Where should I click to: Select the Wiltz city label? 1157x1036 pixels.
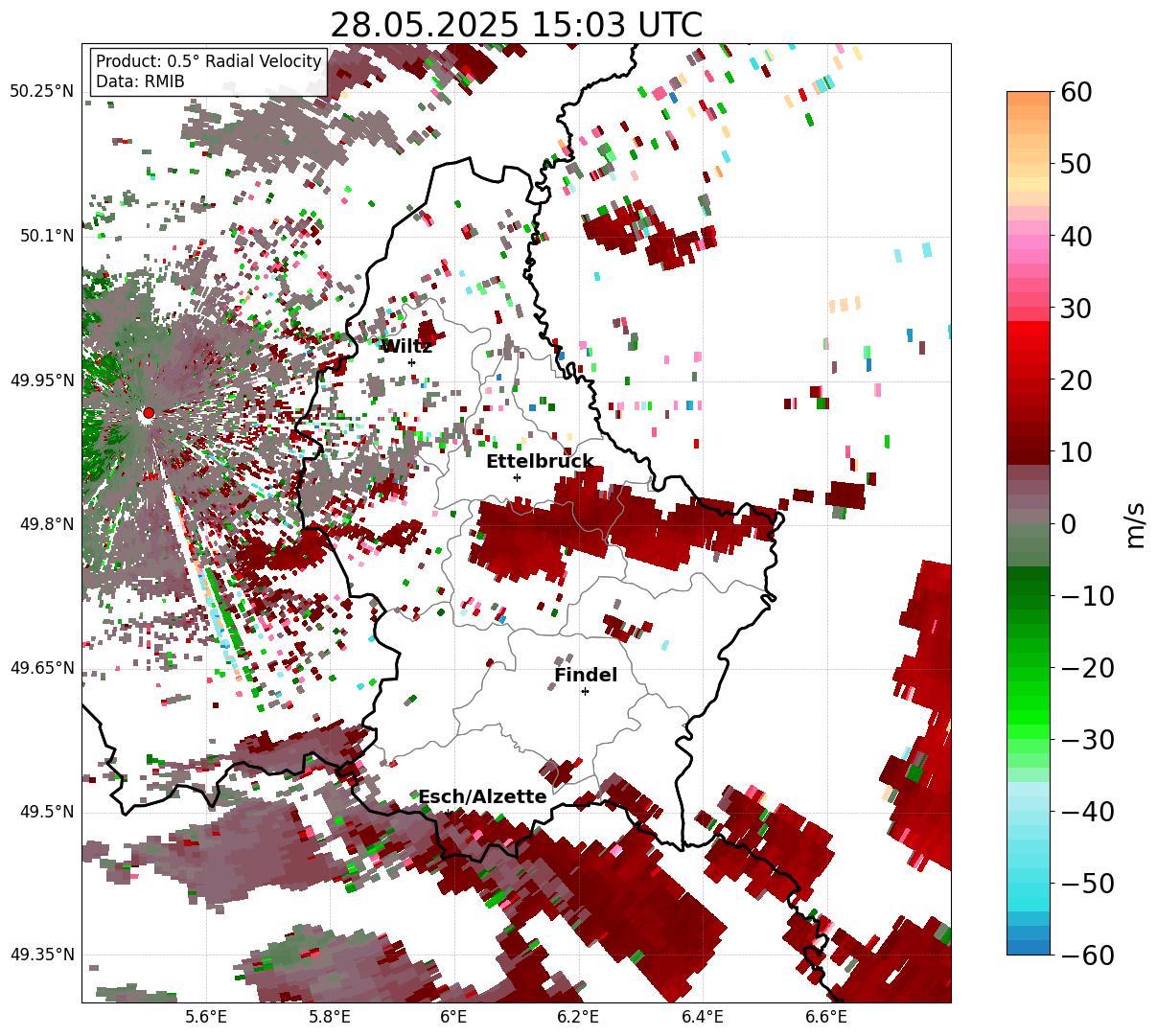coord(406,347)
